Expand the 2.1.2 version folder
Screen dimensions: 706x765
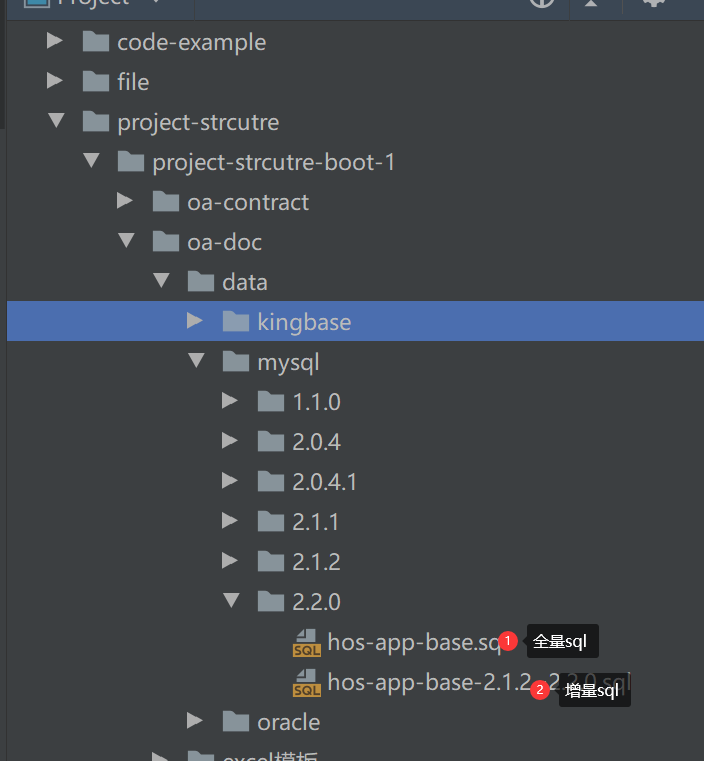click(230, 562)
